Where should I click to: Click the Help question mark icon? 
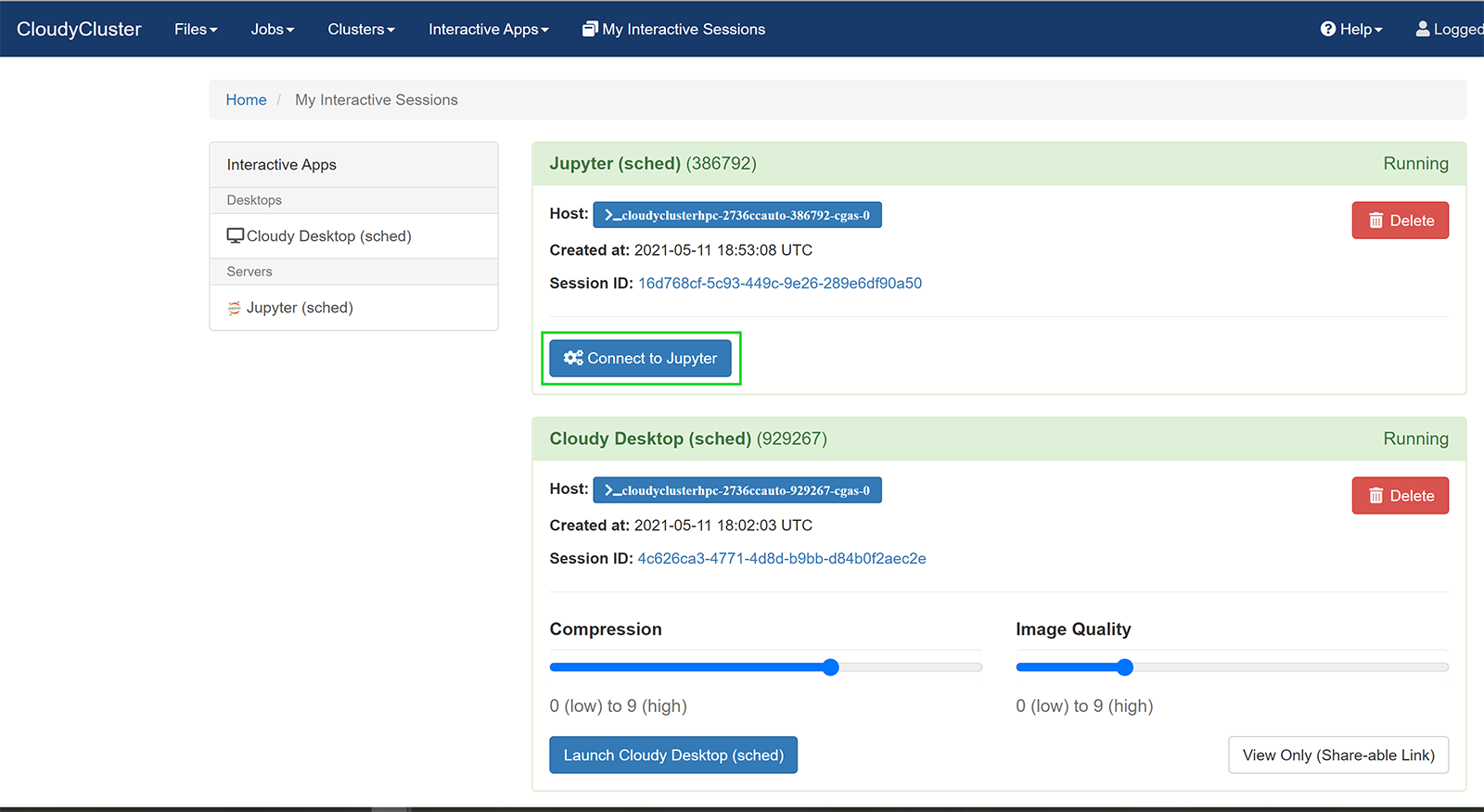coord(1328,29)
